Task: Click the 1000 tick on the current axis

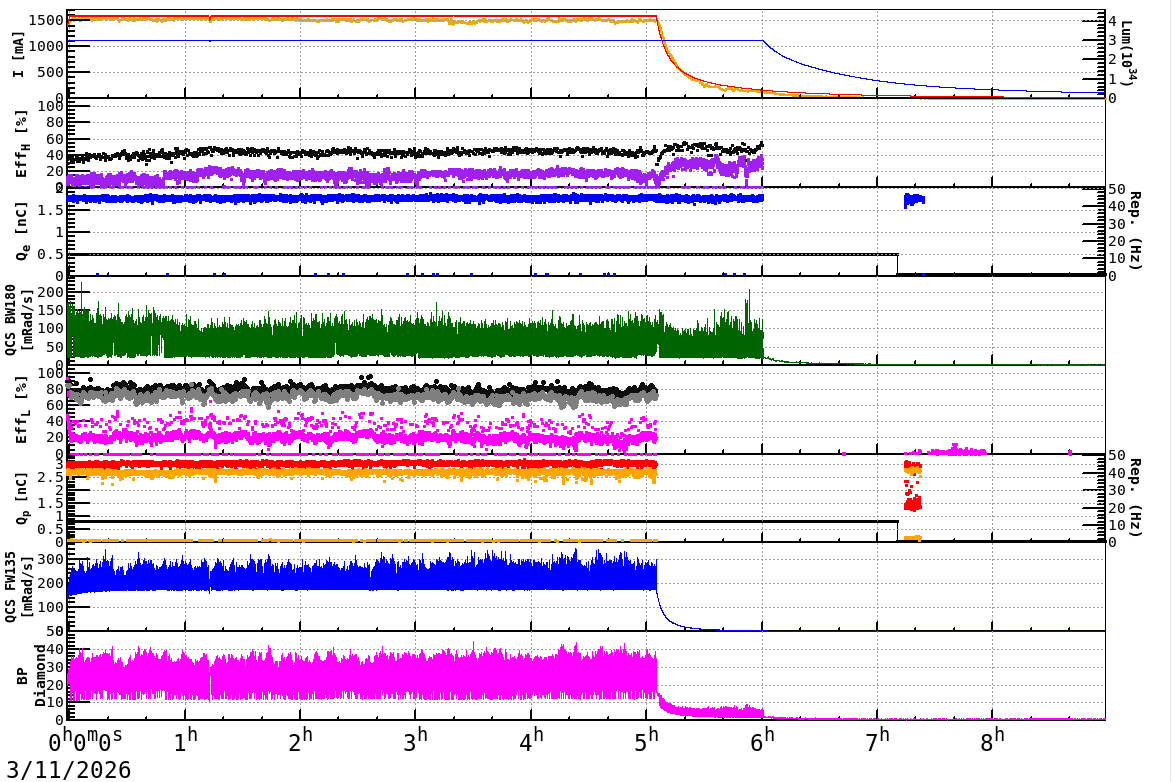Action: pyautogui.click(x=46, y=46)
